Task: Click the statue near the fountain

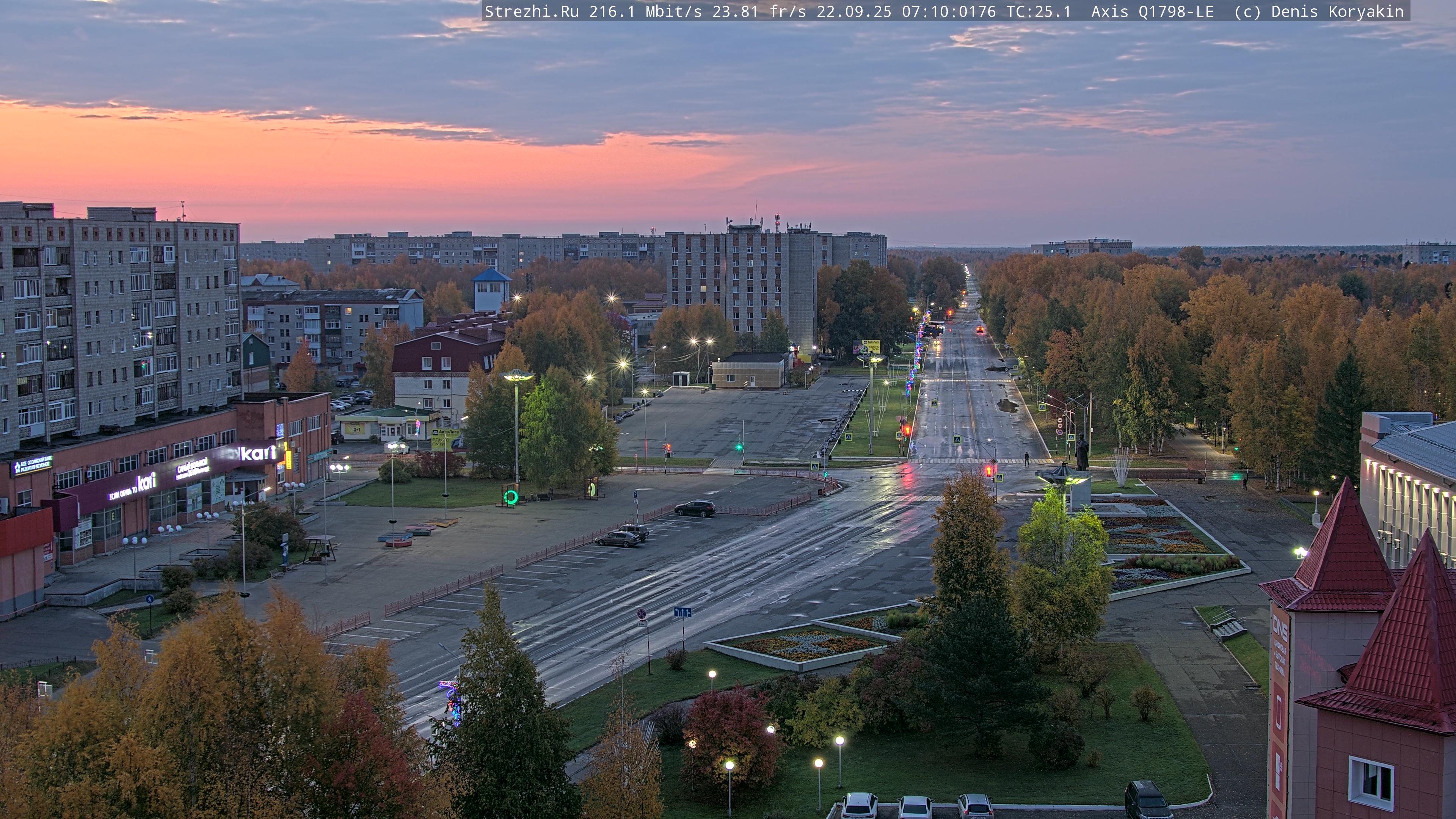Action: (1082, 452)
